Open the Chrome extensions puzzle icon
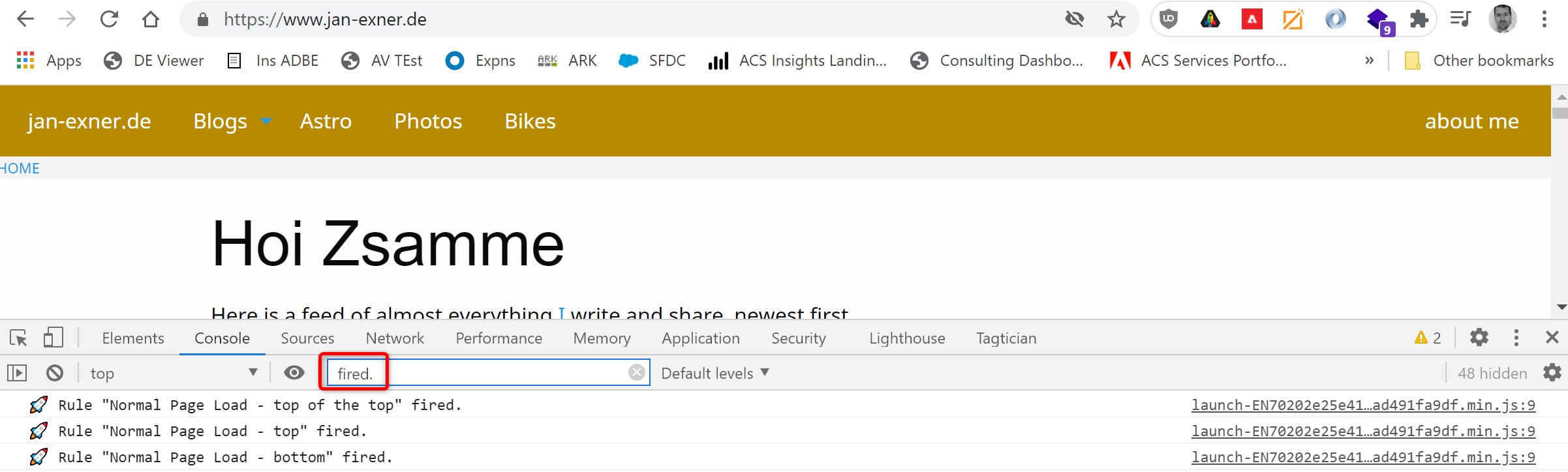 tap(1419, 20)
